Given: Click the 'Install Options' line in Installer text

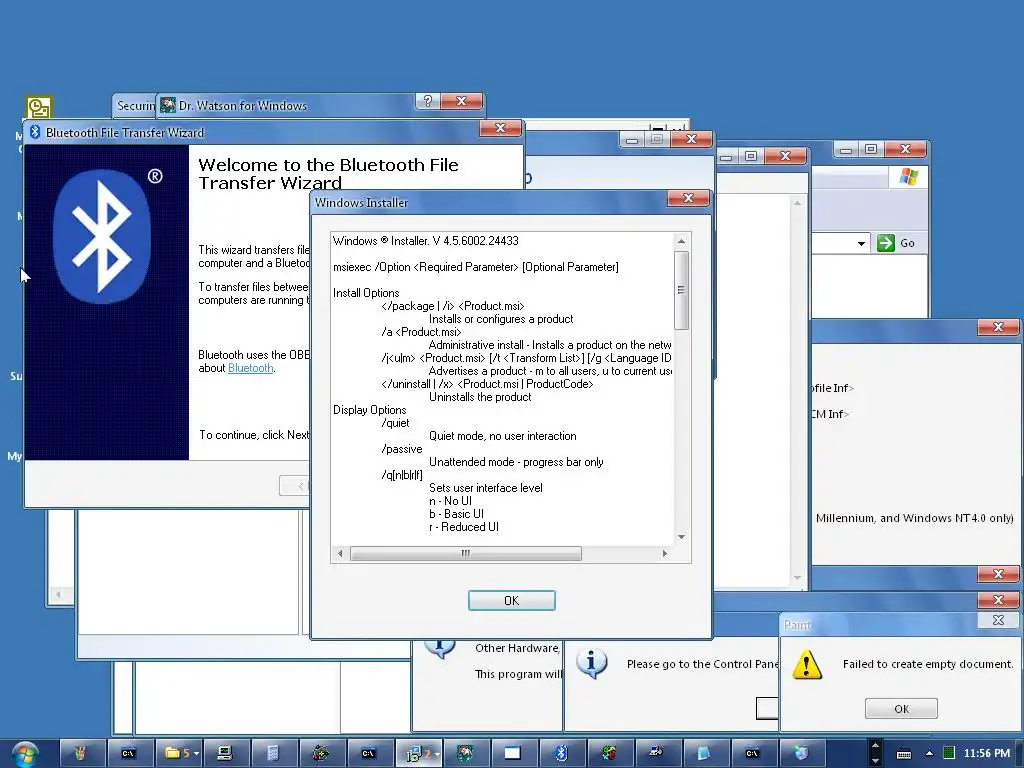Looking at the screenshot, I should (x=366, y=293).
